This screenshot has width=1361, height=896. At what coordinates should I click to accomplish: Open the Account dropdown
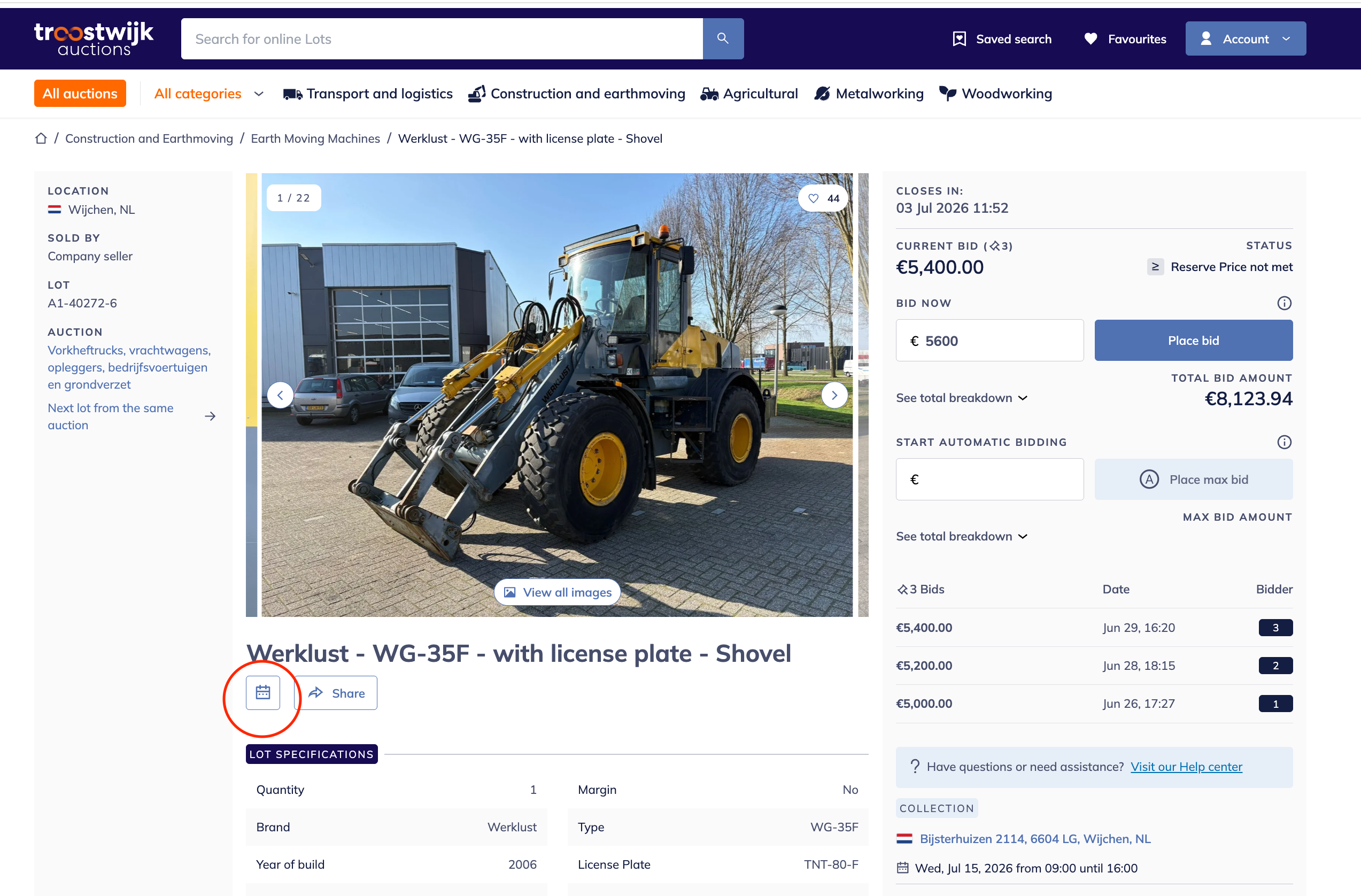1246,38
